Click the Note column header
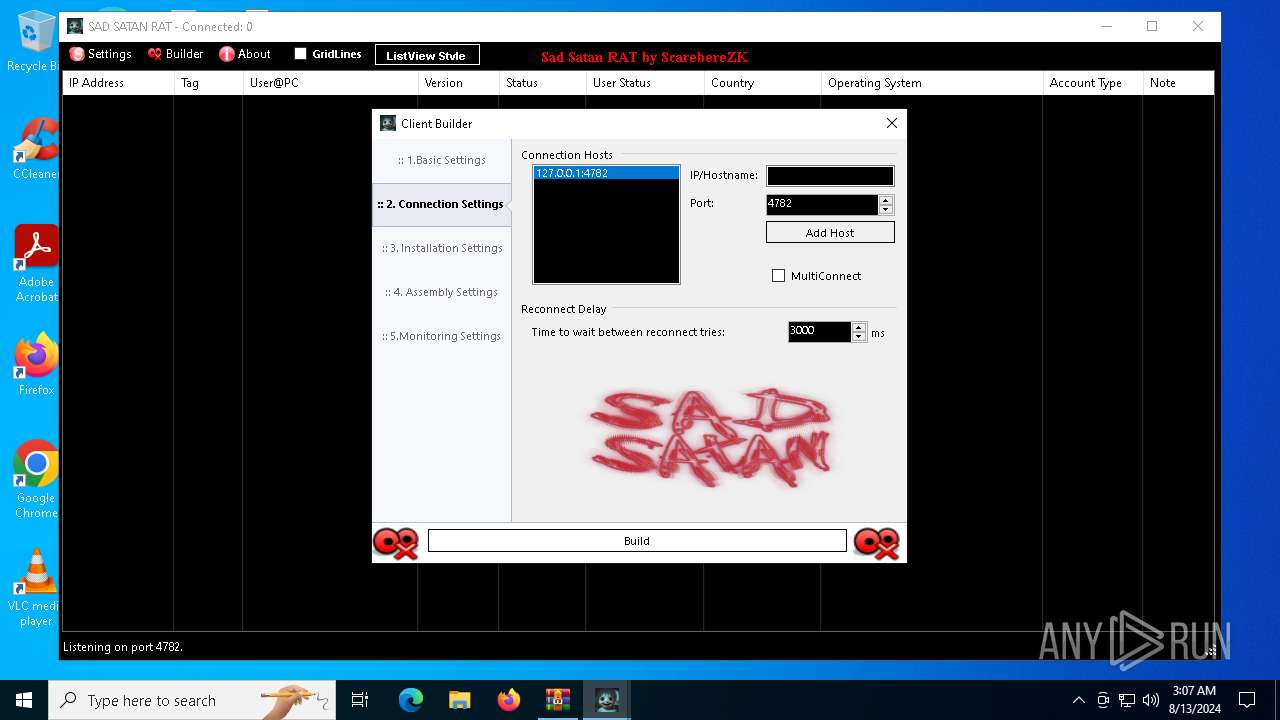Viewport: 1280px width, 720px height. click(1178, 83)
